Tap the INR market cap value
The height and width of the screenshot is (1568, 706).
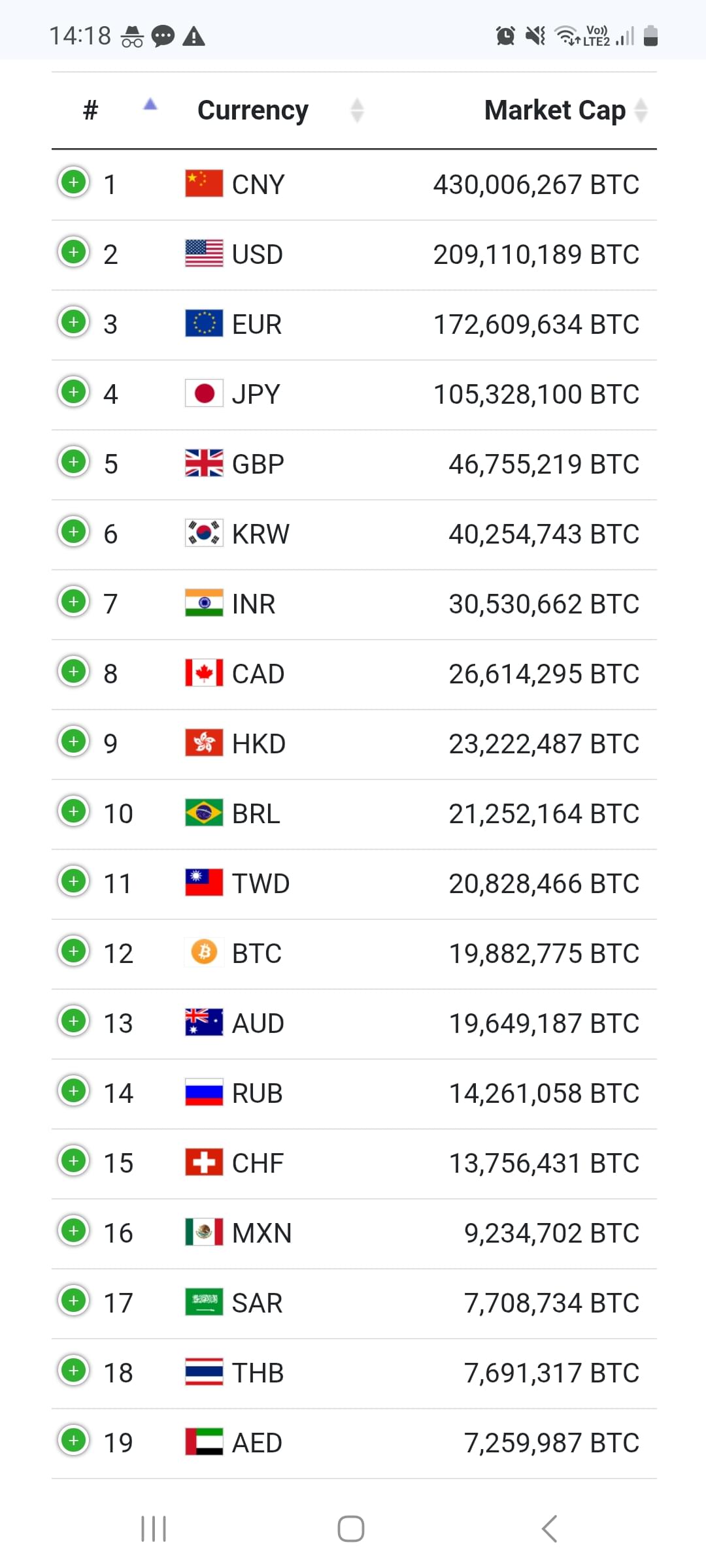[x=544, y=604]
